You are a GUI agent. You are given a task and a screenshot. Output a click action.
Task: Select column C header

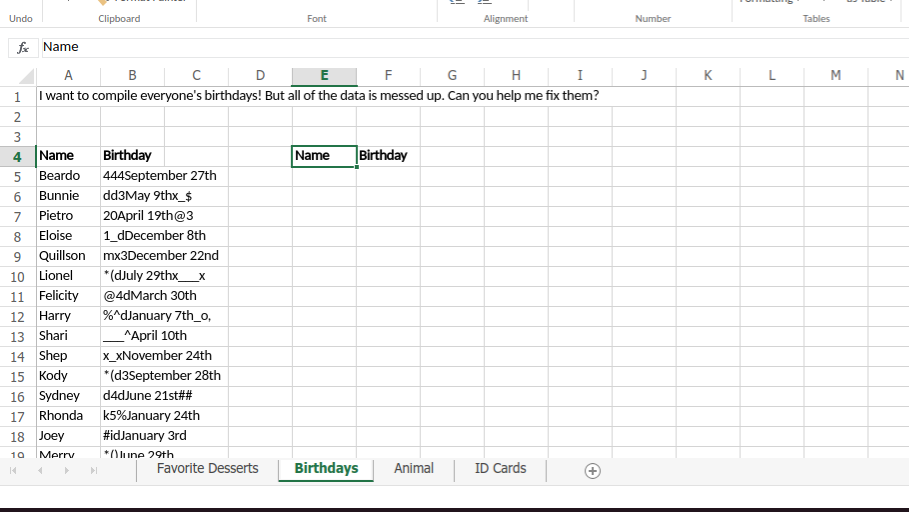pos(197,76)
